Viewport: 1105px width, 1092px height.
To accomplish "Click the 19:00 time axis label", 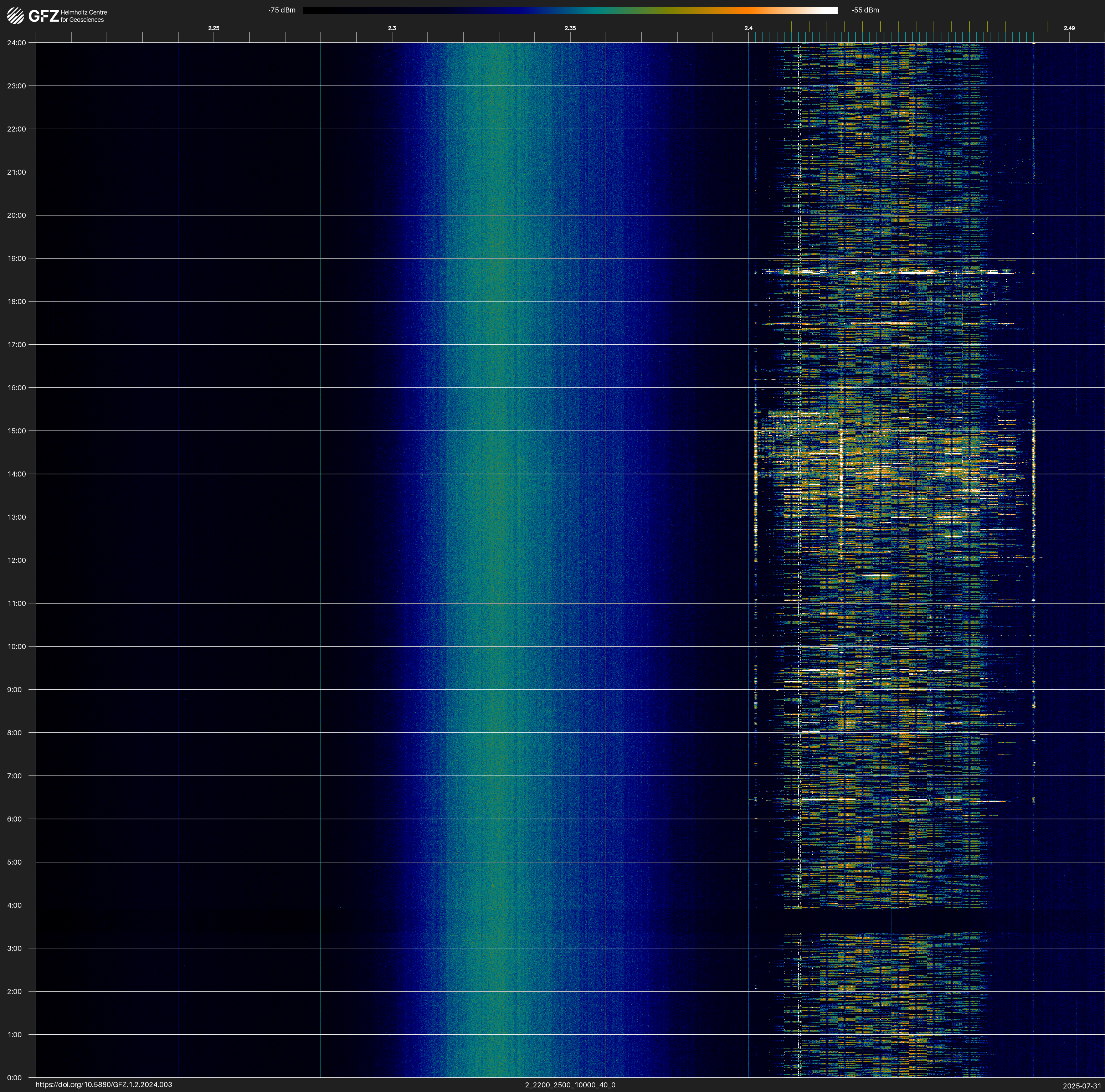I will [17, 258].
